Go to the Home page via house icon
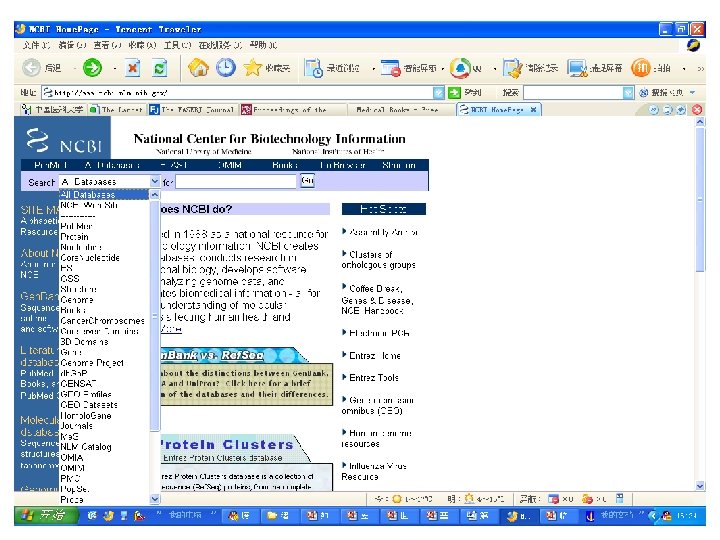Image resolution: width=720 pixels, height=540 pixels. (198, 68)
